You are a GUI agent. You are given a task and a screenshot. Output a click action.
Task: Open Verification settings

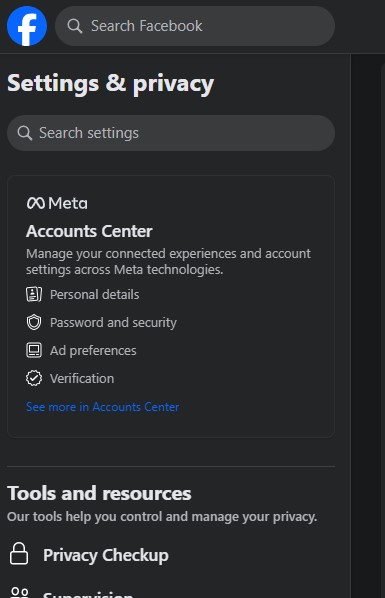pyautogui.click(x=82, y=378)
